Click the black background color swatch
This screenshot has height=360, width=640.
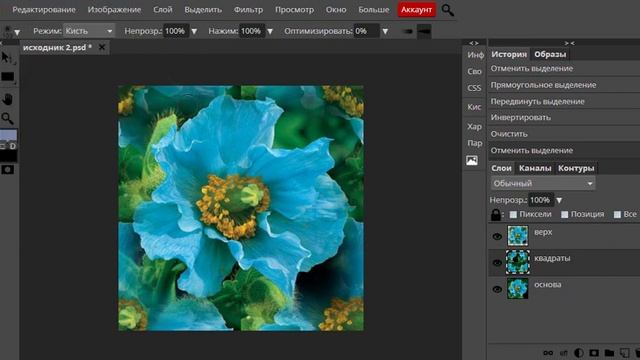pos(8,156)
